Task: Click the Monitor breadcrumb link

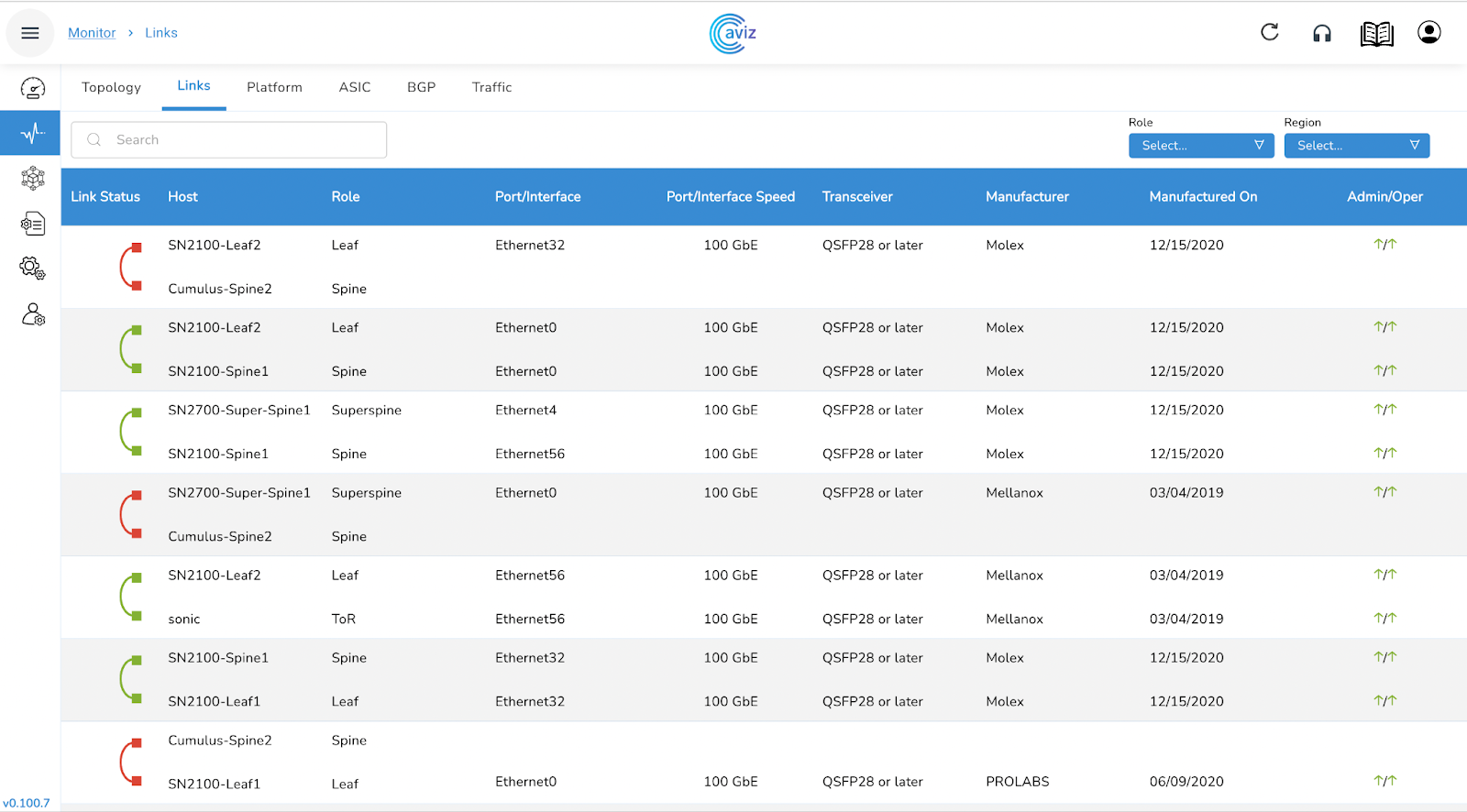Action: tap(92, 33)
